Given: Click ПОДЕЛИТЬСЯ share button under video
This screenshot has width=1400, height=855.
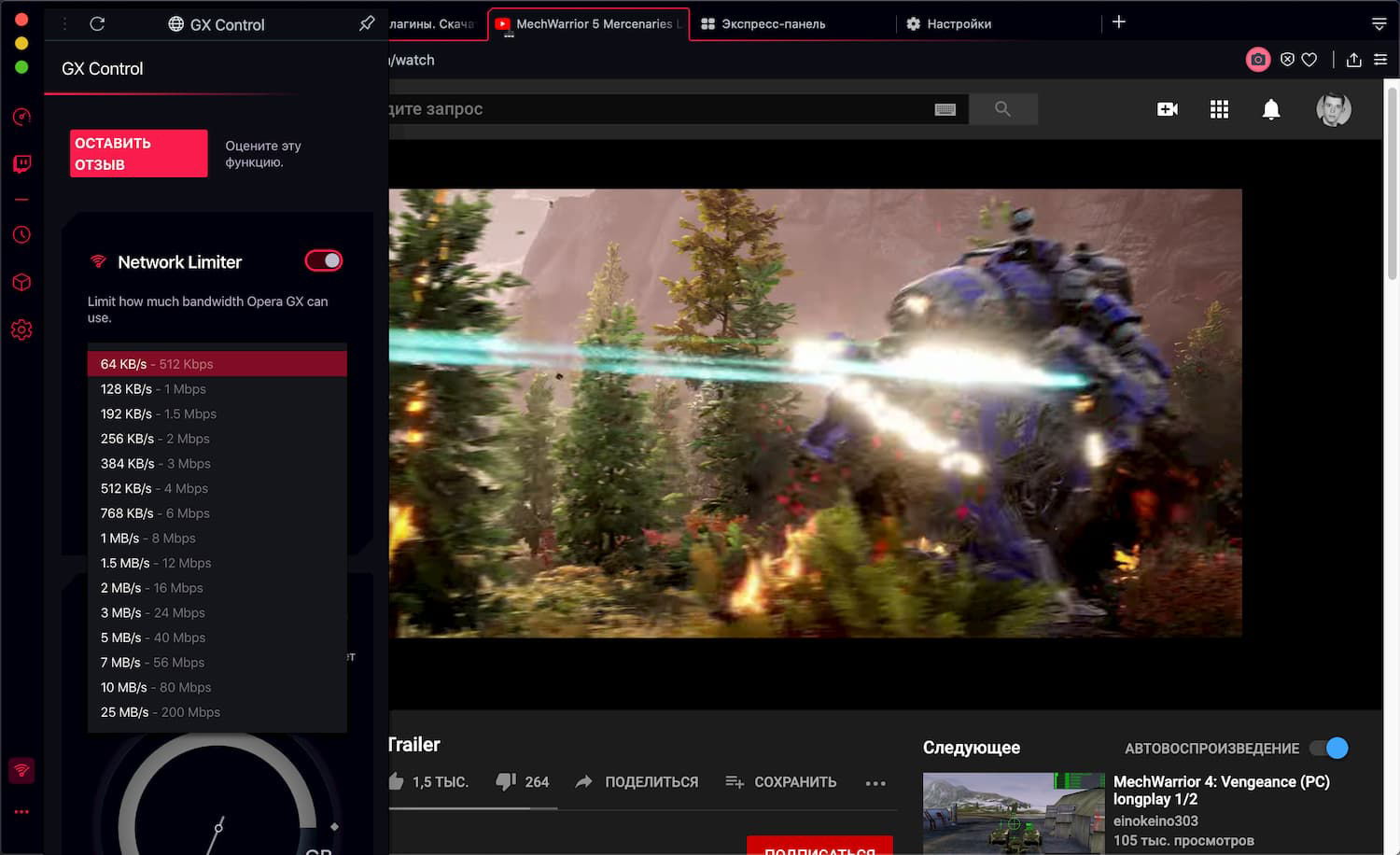Looking at the screenshot, I should [x=637, y=782].
